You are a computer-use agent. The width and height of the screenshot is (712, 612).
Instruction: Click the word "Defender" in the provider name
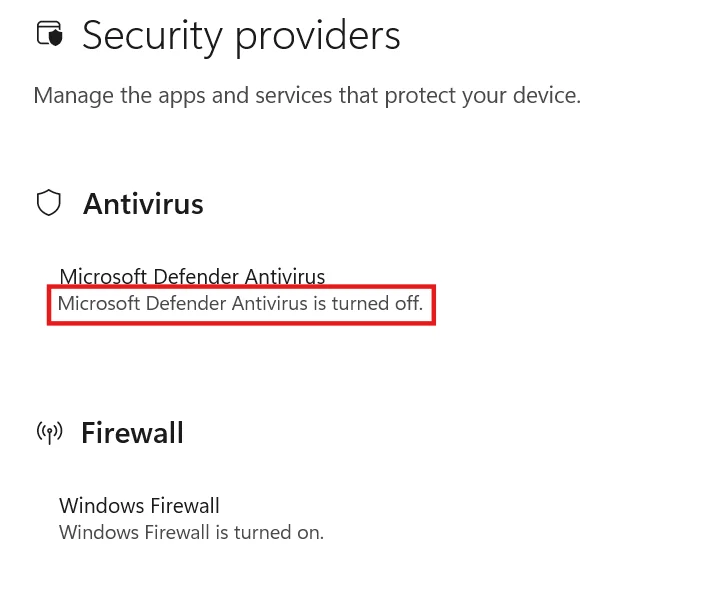pyautogui.click(x=196, y=276)
